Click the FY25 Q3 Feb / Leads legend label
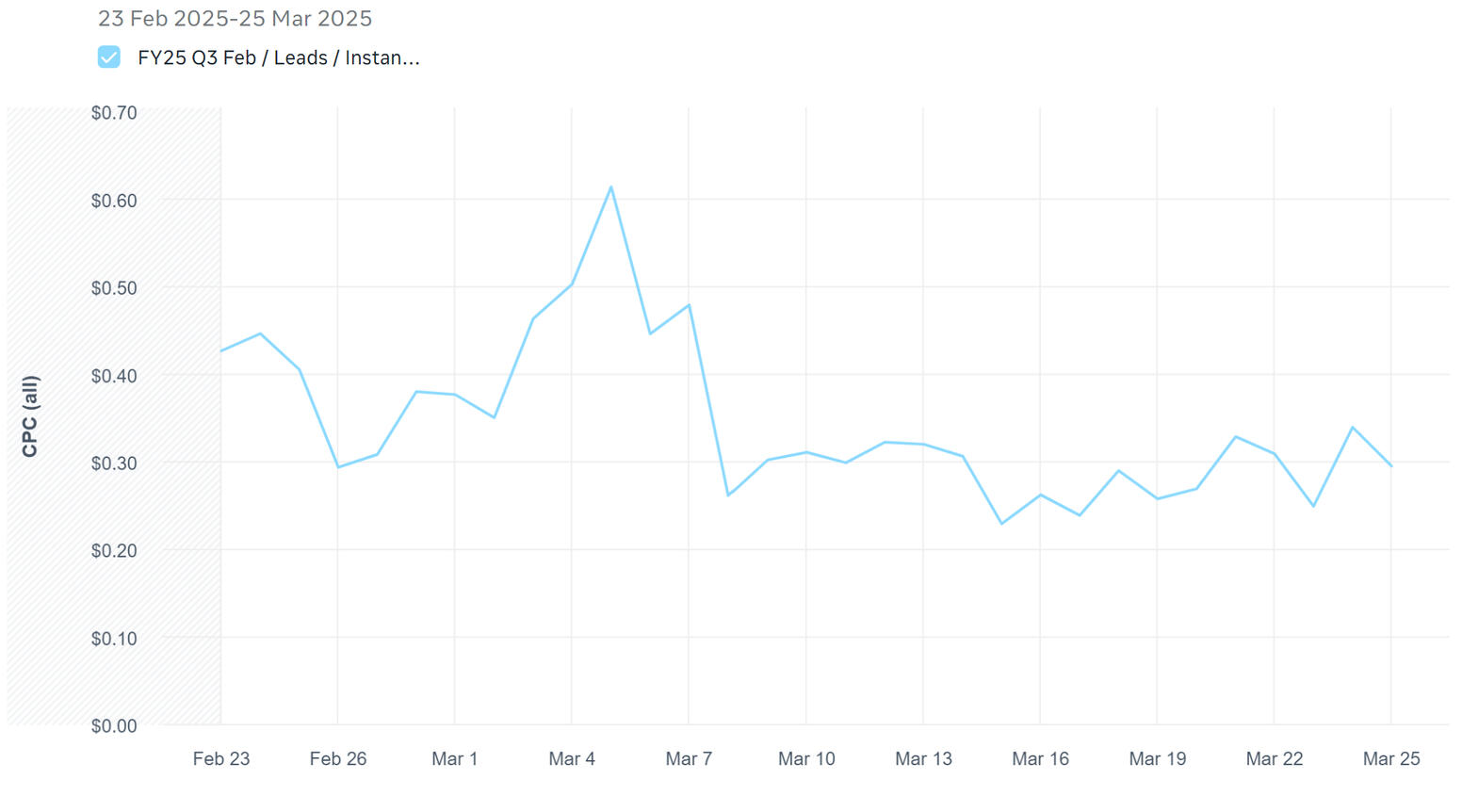Screen dimensions: 1462x812 (279, 57)
